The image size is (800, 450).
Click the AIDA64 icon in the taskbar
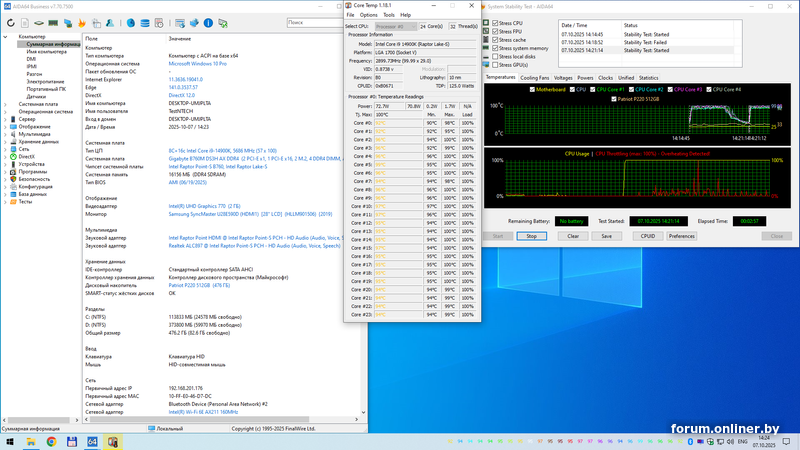tap(92, 441)
